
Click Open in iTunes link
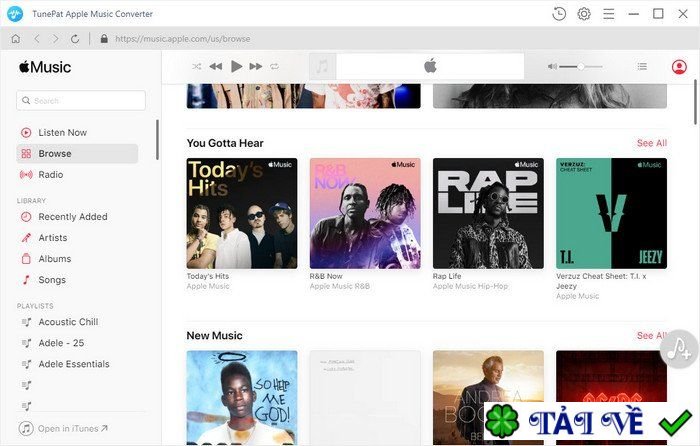tap(63, 429)
